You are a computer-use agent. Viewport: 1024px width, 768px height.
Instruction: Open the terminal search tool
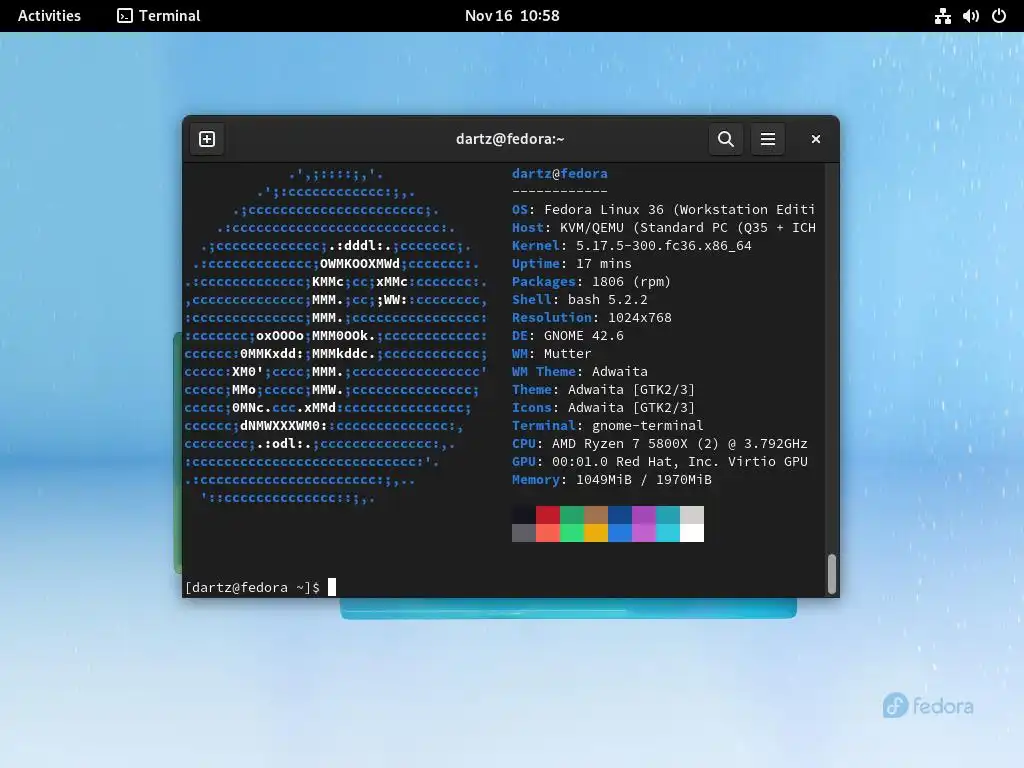click(726, 139)
